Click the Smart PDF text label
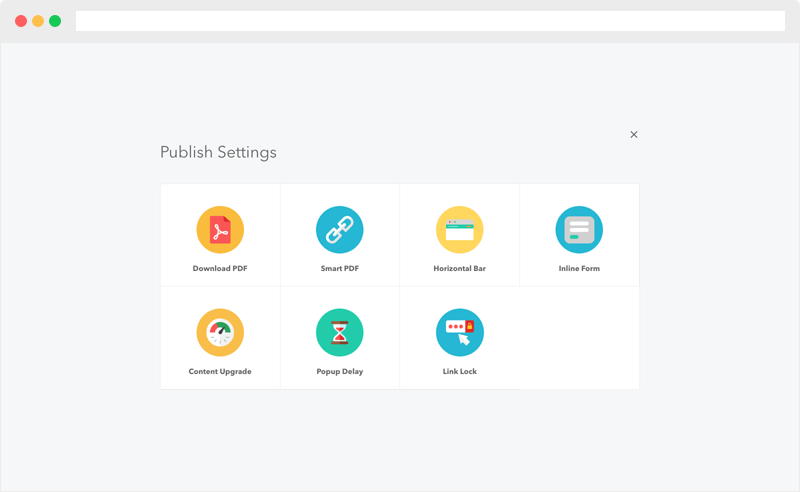This screenshot has width=800, height=492. [340, 269]
